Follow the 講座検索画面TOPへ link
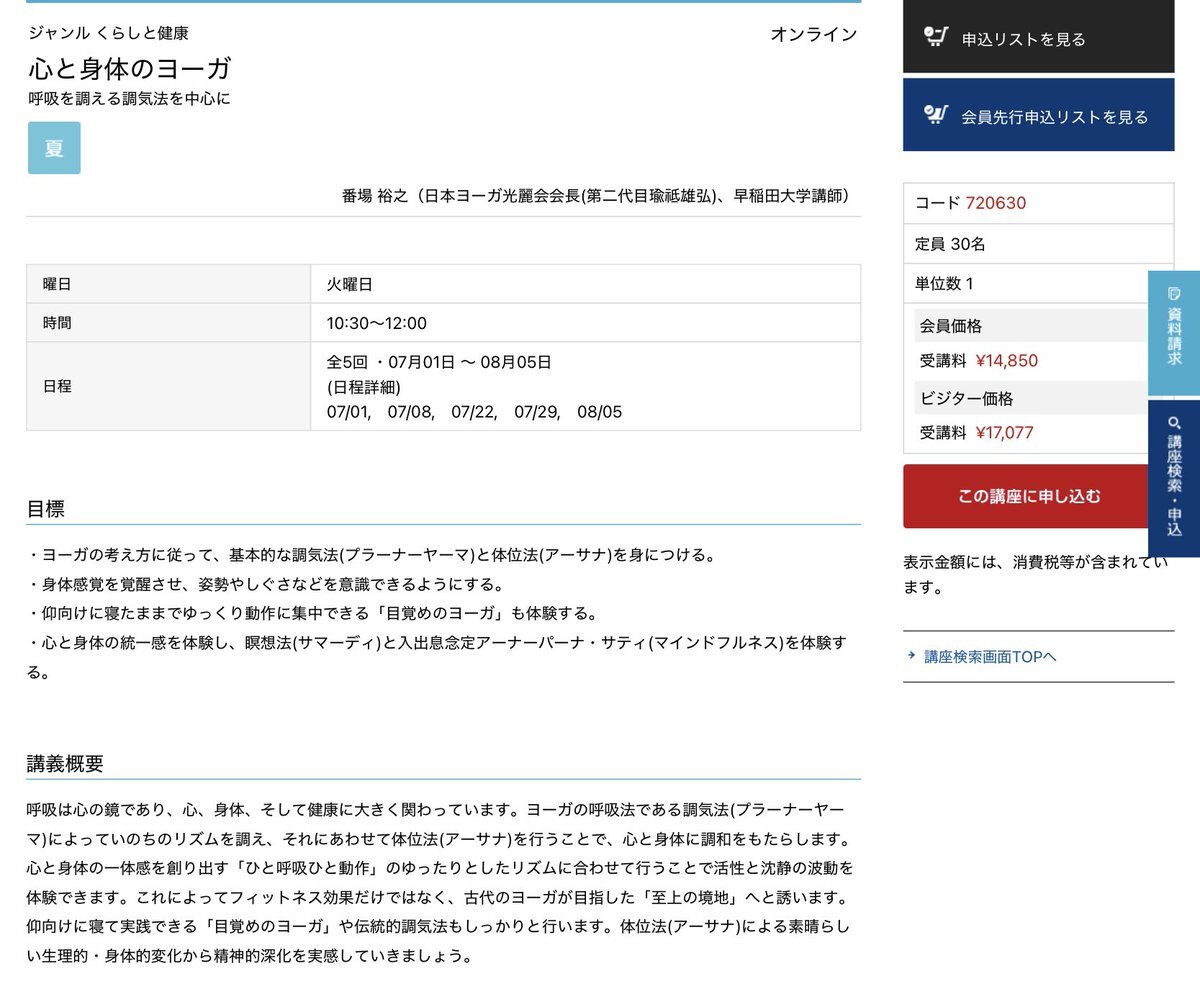The width and height of the screenshot is (1200, 1002). click(990, 657)
